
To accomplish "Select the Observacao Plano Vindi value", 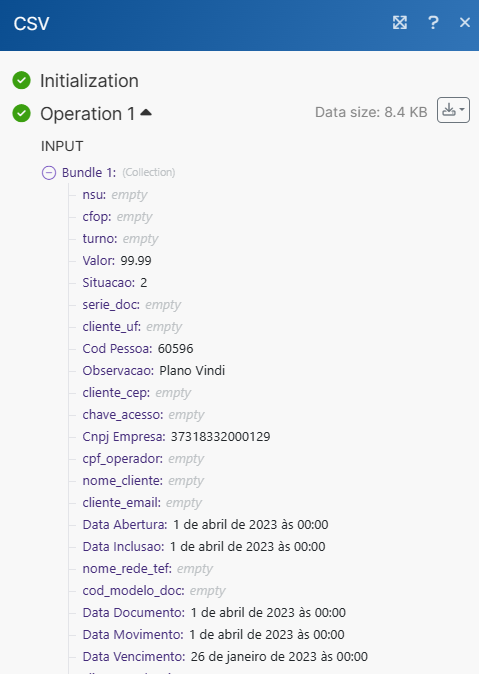I will click(192, 371).
